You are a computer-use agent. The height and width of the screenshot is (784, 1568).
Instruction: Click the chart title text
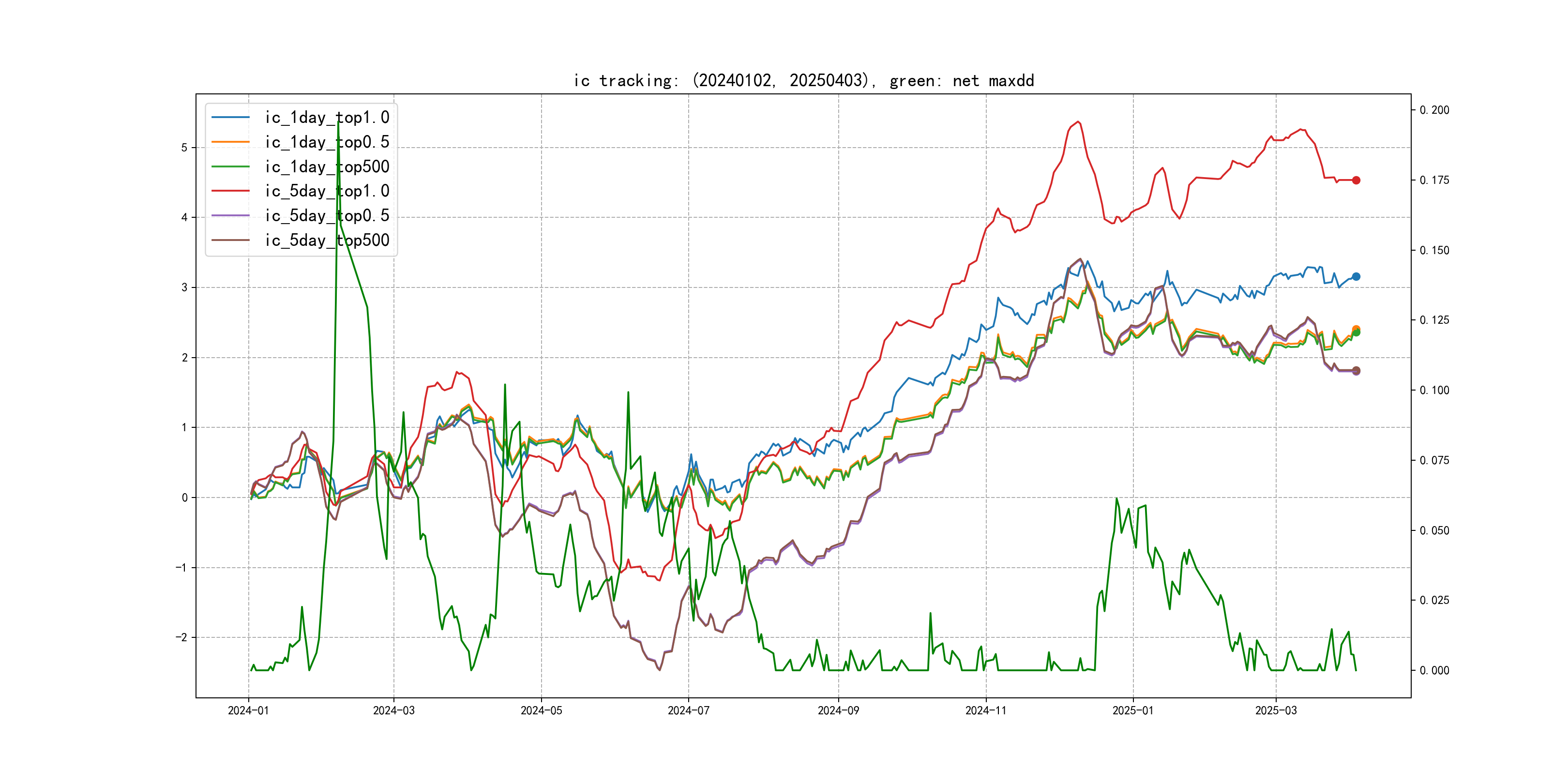point(803,81)
